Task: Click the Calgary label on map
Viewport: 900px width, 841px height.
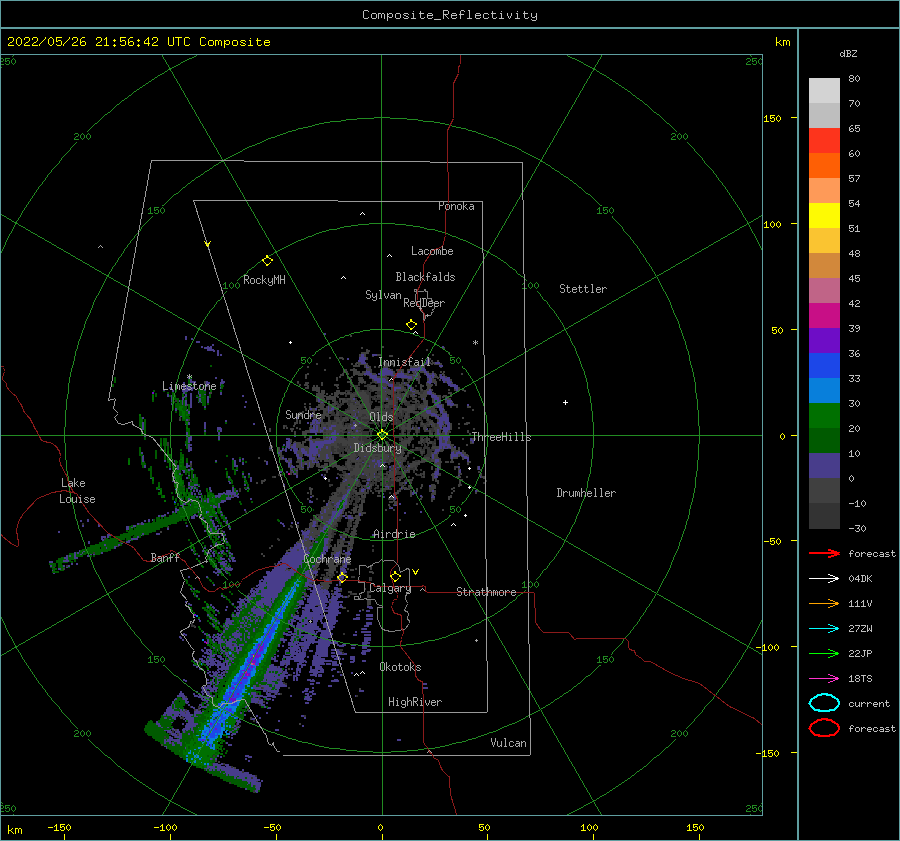Action: (390, 588)
